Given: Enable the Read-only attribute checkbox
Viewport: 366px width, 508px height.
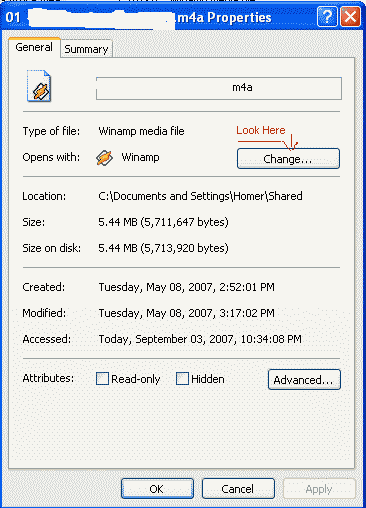Looking at the screenshot, I should point(102,379).
